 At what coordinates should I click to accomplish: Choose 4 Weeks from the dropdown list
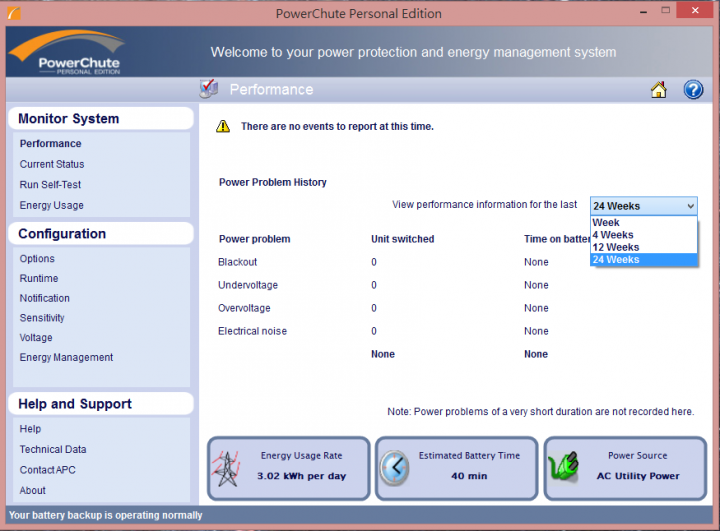point(643,235)
